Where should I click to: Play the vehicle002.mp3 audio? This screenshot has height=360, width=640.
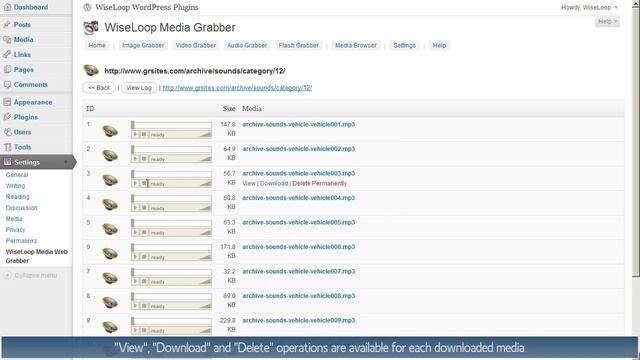tap(136, 159)
